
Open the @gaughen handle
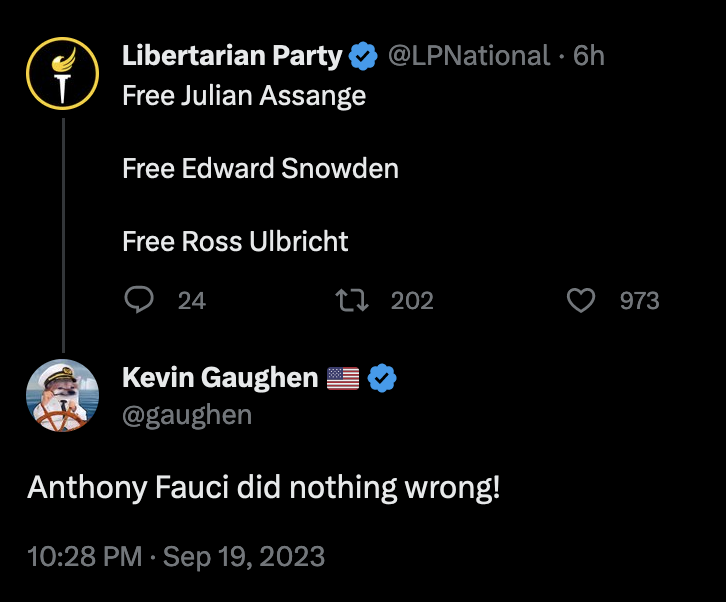(187, 414)
